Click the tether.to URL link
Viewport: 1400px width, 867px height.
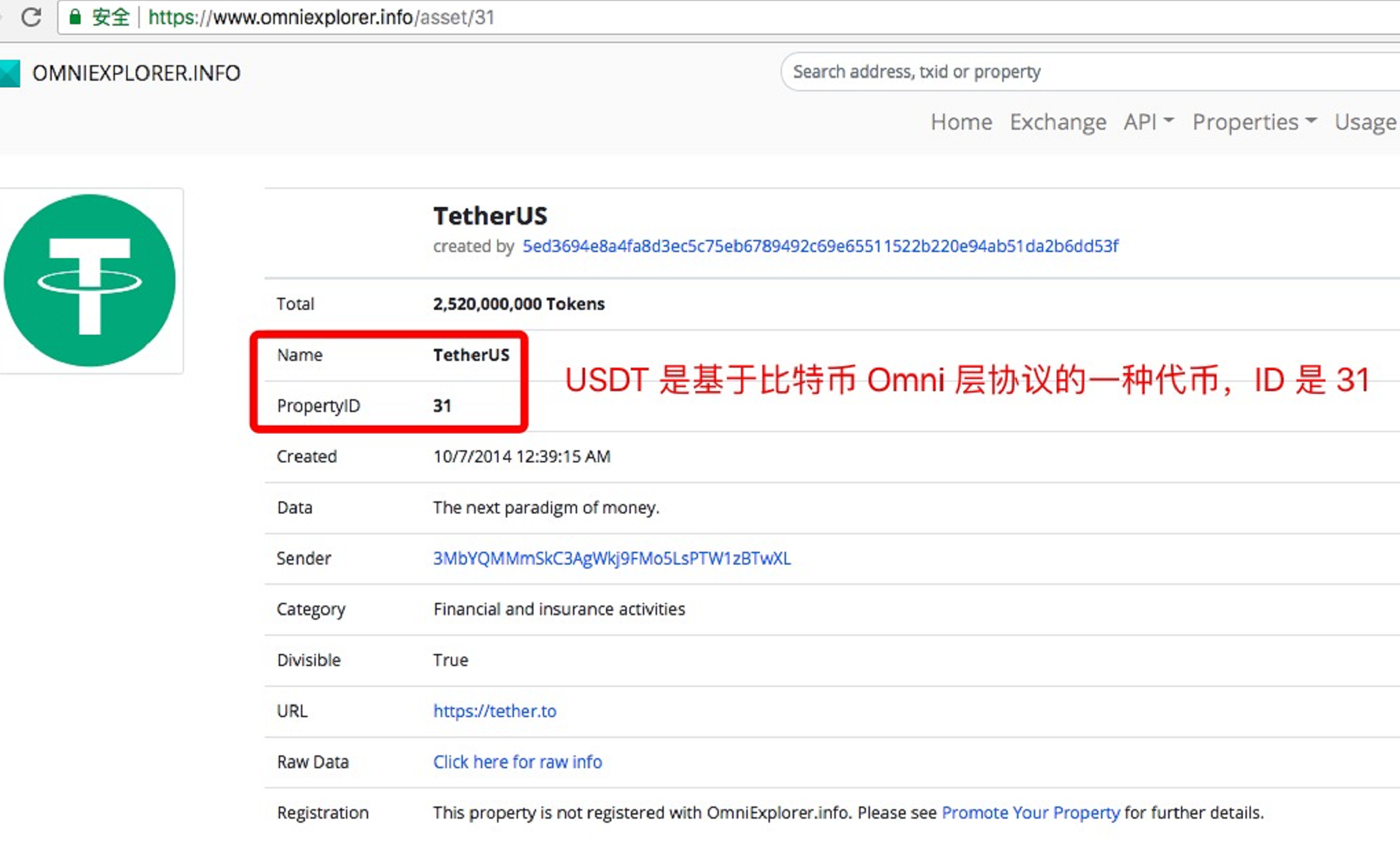tap(495, 711)
